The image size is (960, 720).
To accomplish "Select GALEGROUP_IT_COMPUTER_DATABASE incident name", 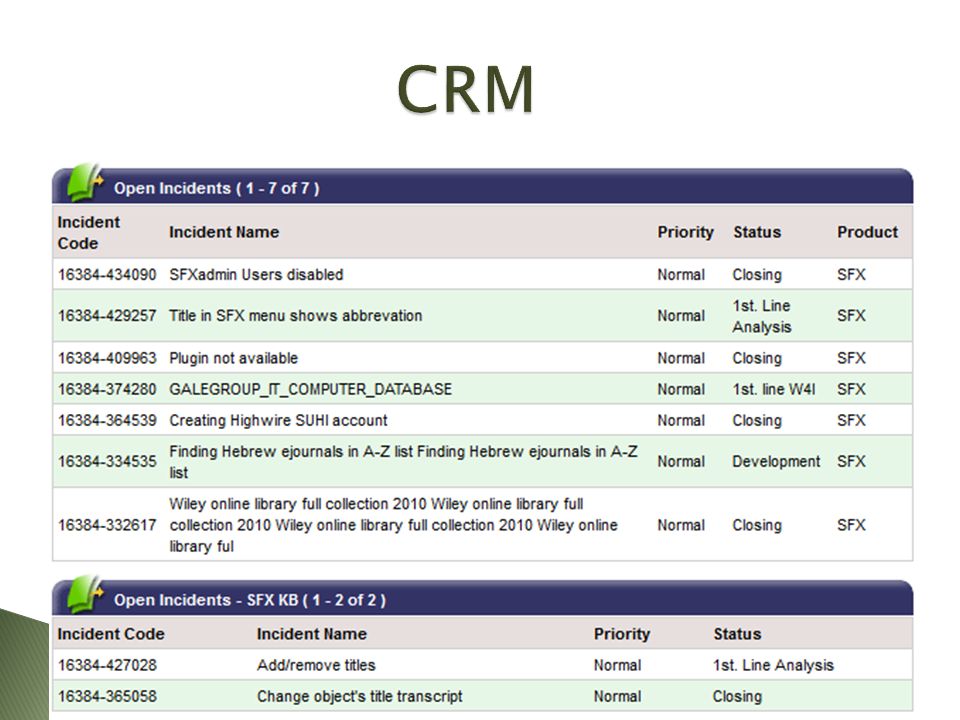I will pos(310,389).
